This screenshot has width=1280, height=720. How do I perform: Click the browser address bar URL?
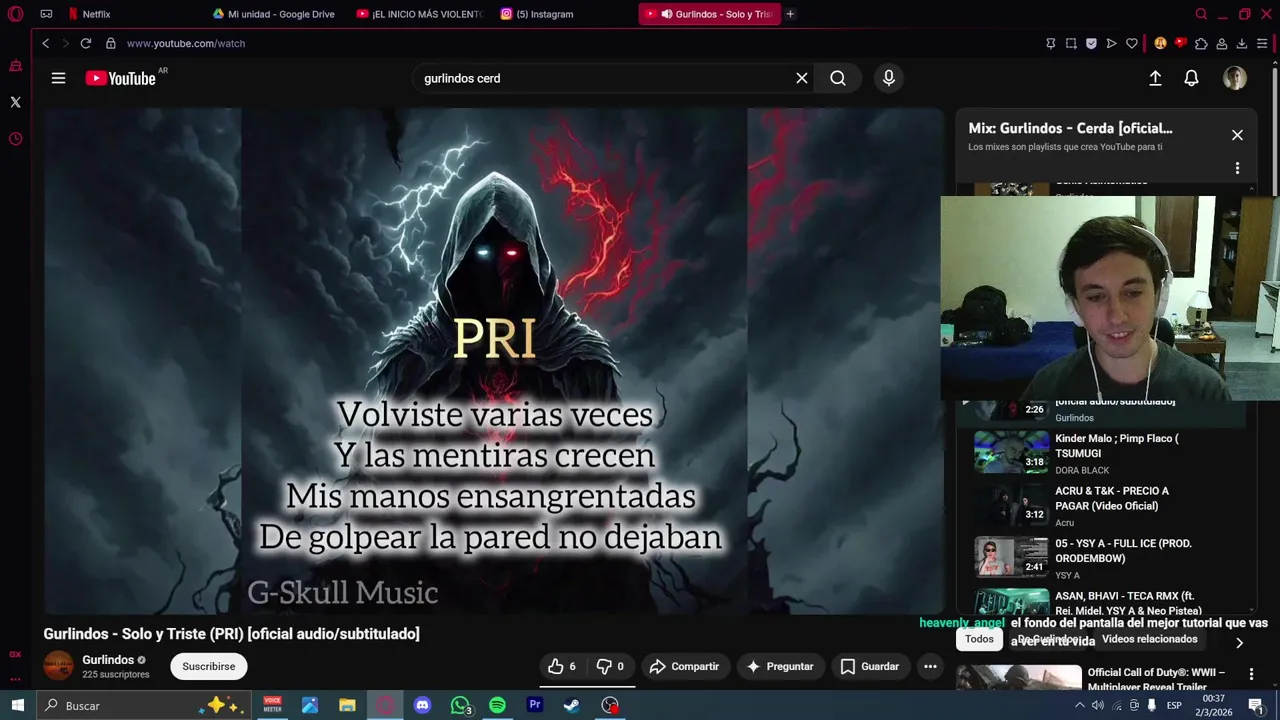pyautogui.click(x=186, y=43)
